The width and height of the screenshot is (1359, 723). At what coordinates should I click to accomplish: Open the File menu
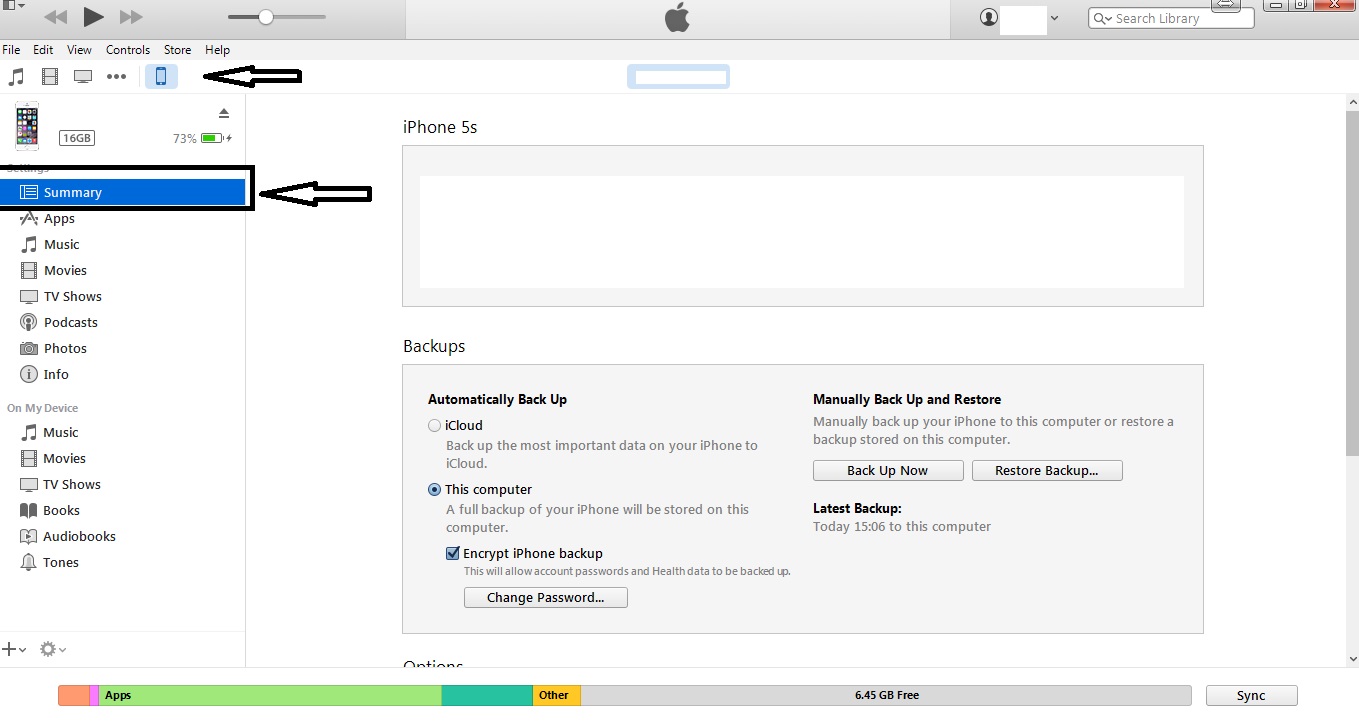(x=11, y=50)
